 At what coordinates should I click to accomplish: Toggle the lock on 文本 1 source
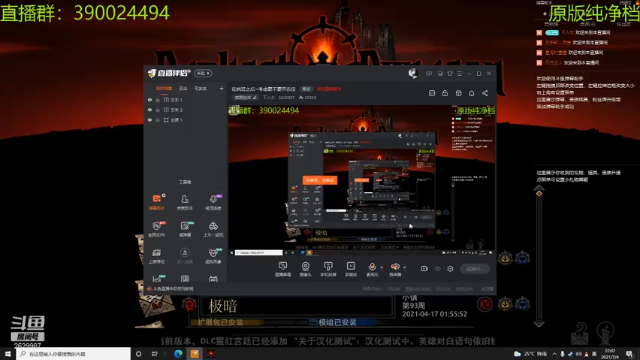pos(158,100)
